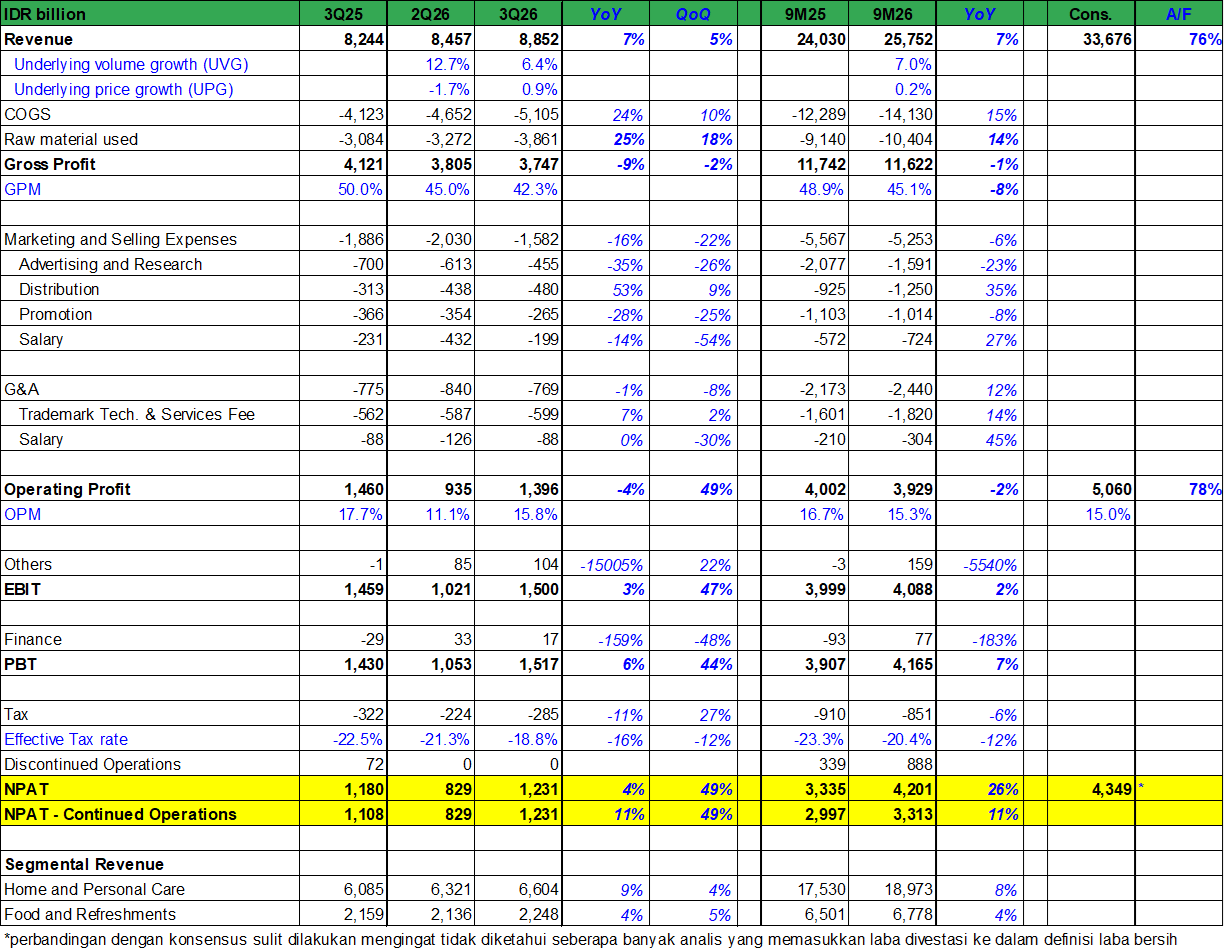Click the Others row label
This screenshot has width=1224, height=952.
(28, 564)
